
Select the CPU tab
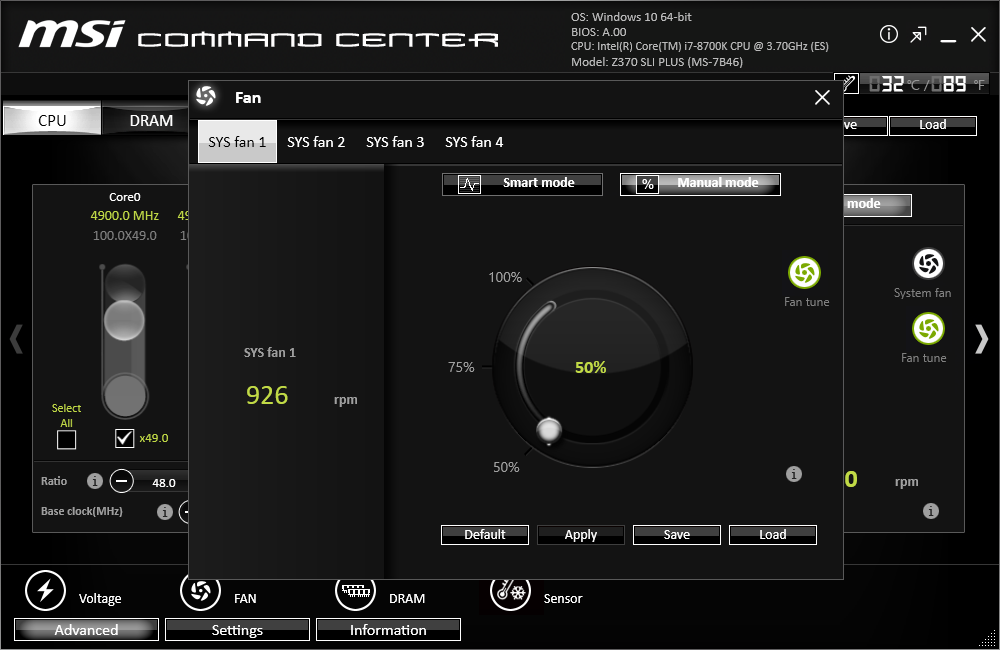52,120
